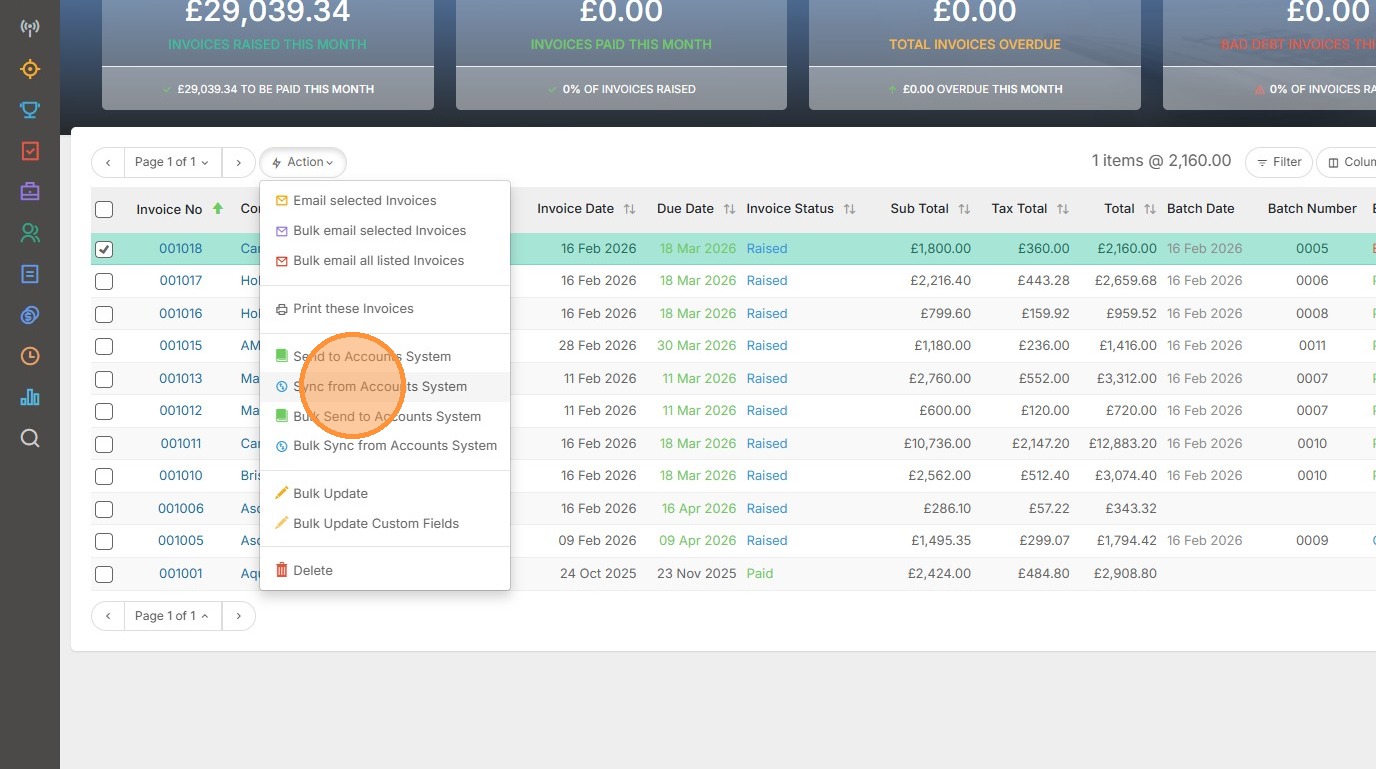Open the coin finance sidebar icon

coord(30,315)
